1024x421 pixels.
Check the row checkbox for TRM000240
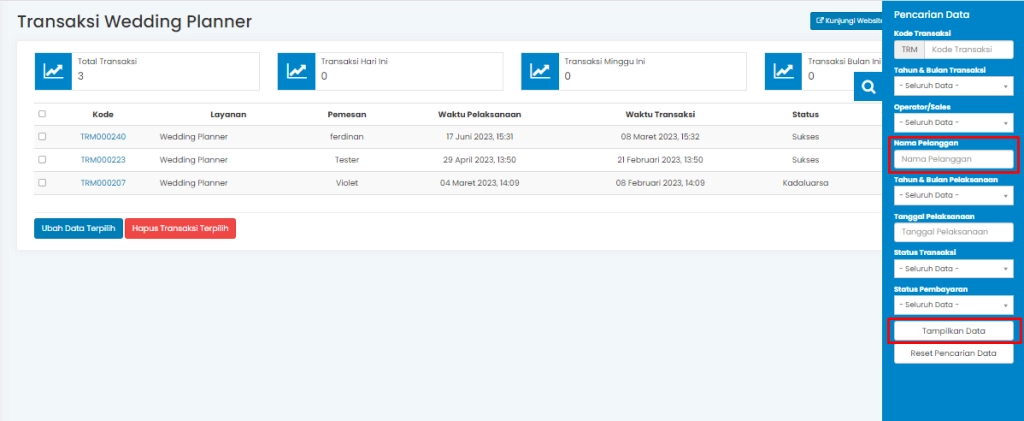click(42, 137)
